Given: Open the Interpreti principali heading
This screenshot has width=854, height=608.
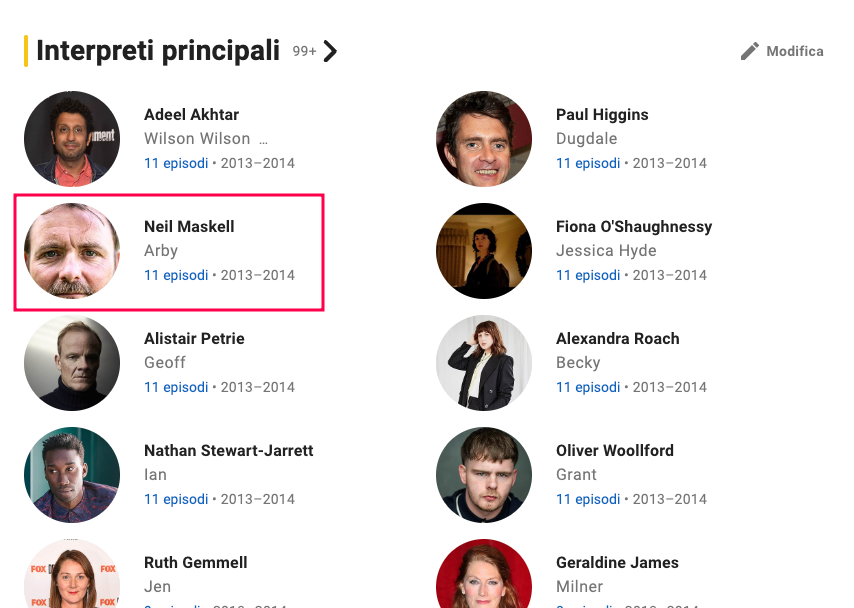Looking at the screenshot, I should [158, 51].
